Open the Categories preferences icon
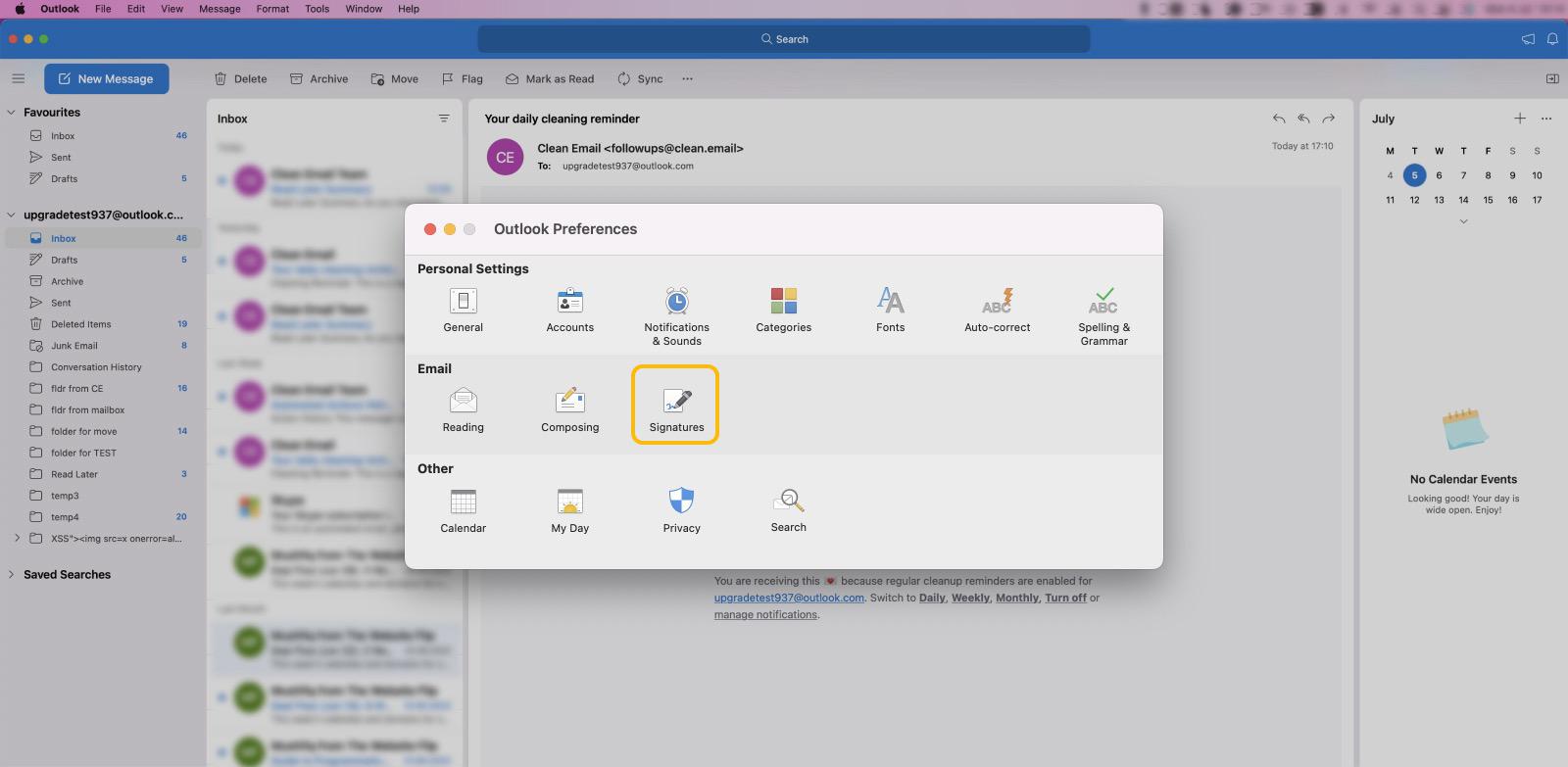Image resolution: width=1568 pixels, height=767 pixels. (x=783, y=302)
